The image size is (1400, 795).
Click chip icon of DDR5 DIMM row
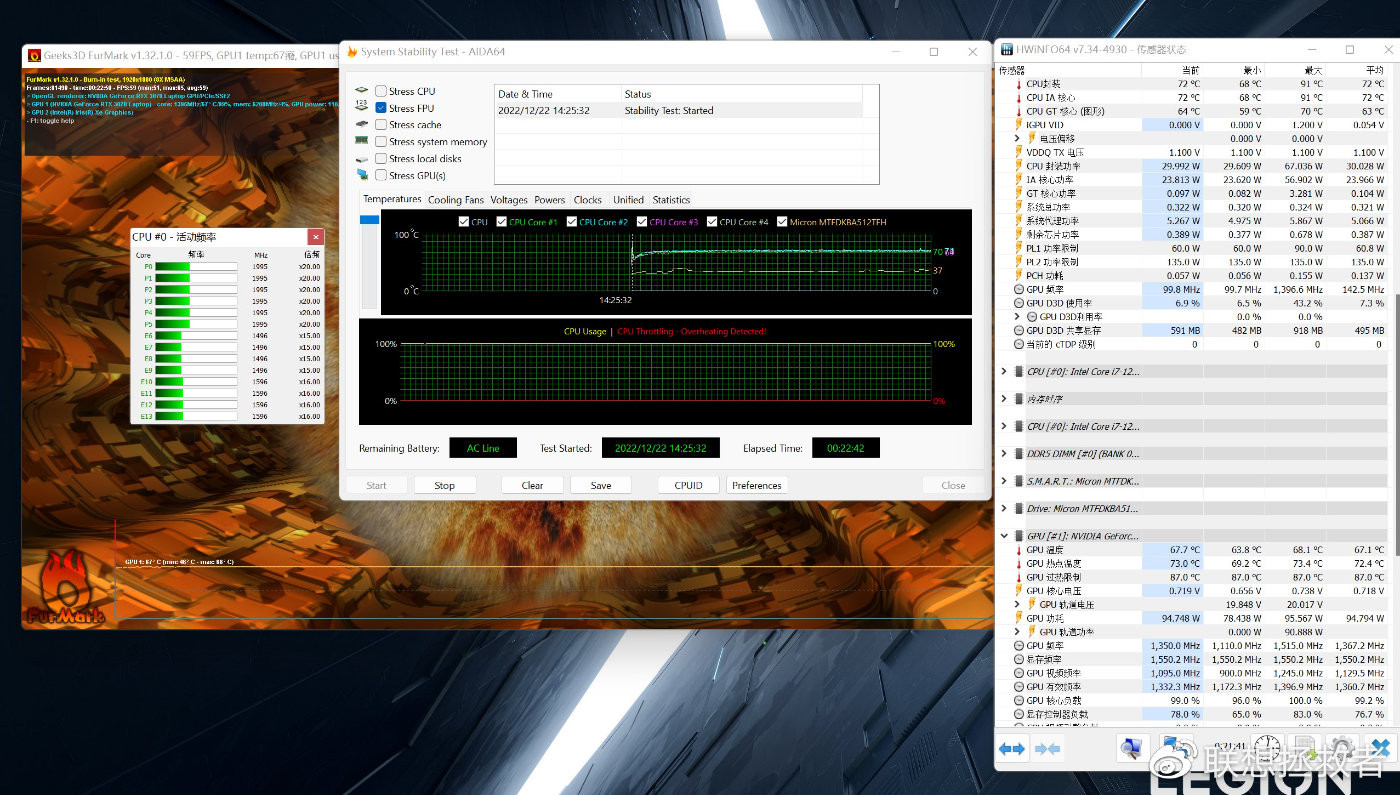(1019, 454)
